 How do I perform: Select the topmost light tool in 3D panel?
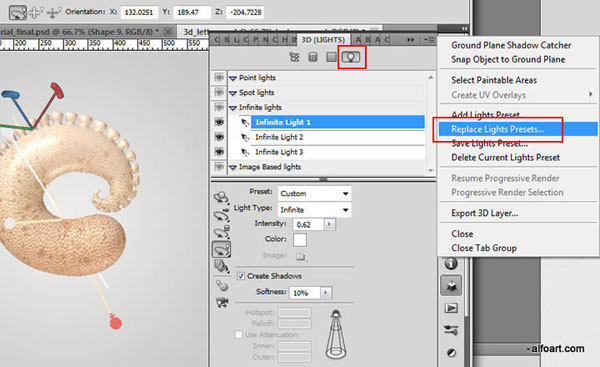[221, 197]
